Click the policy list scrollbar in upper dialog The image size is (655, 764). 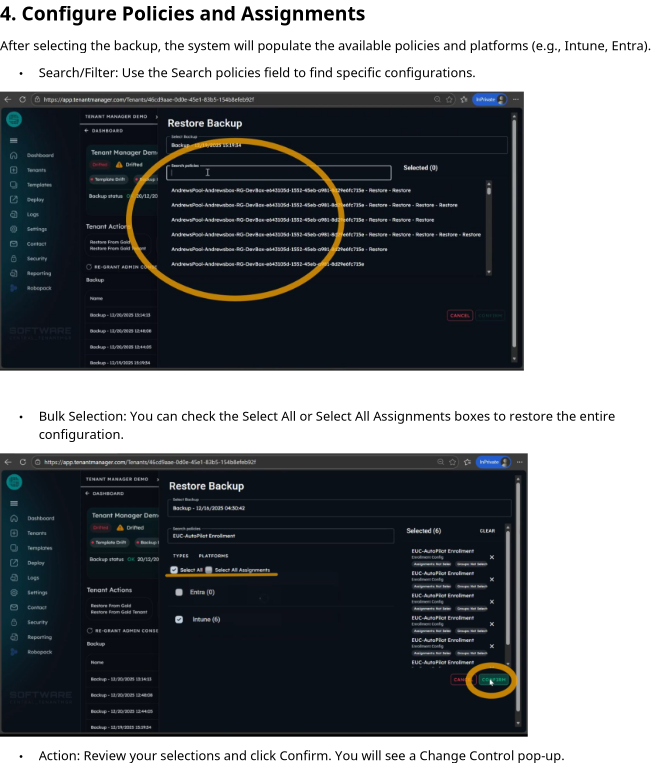point(488,227)
